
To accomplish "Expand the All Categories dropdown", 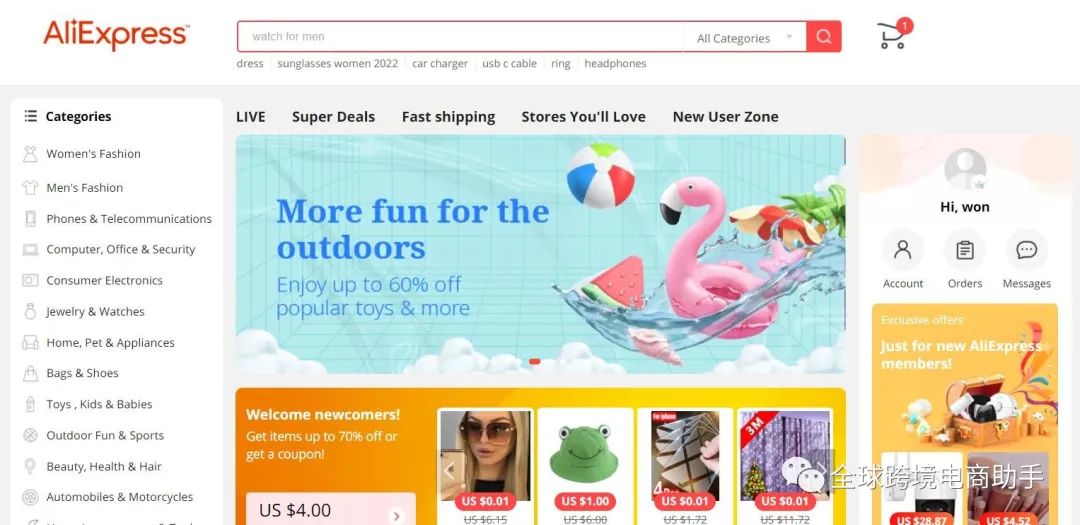I will [745, 38].
